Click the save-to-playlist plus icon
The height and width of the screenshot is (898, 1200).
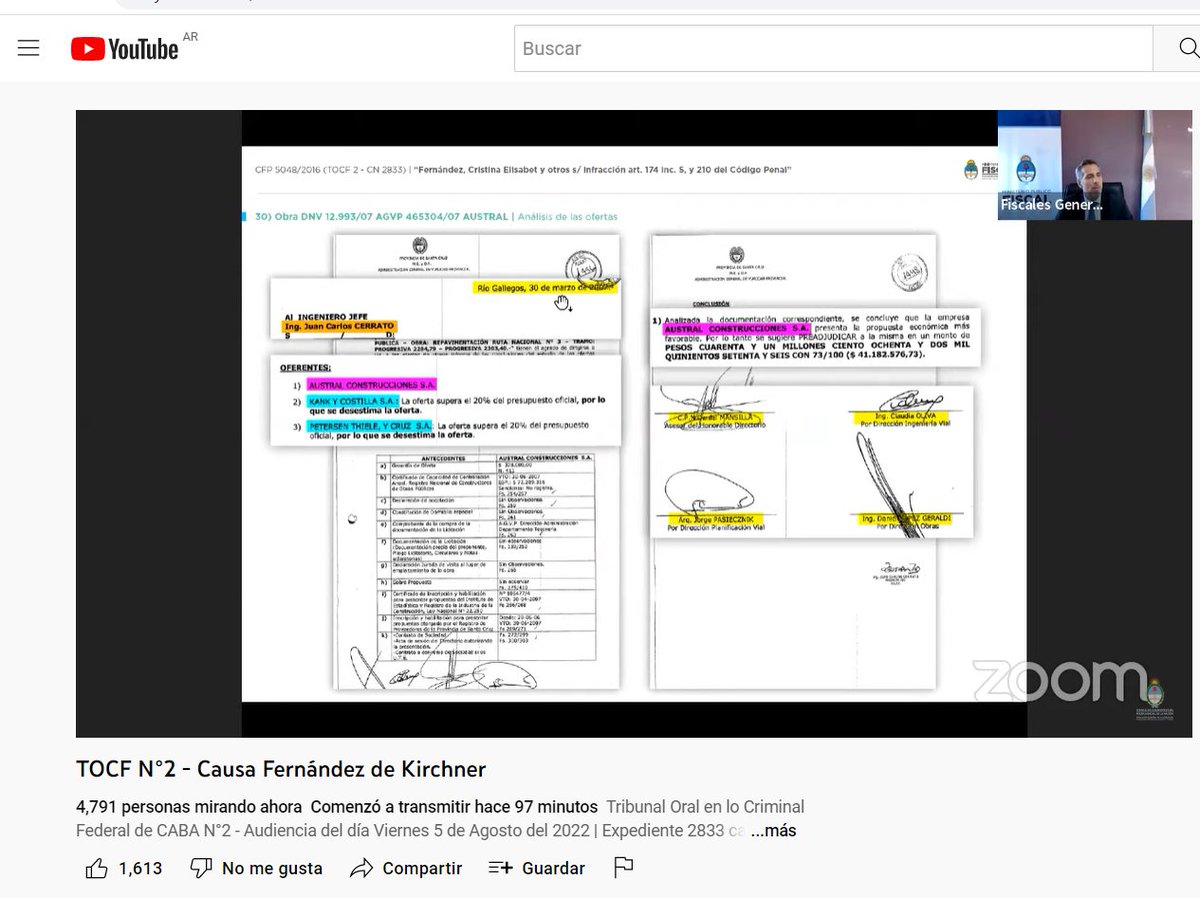[500, 868]
